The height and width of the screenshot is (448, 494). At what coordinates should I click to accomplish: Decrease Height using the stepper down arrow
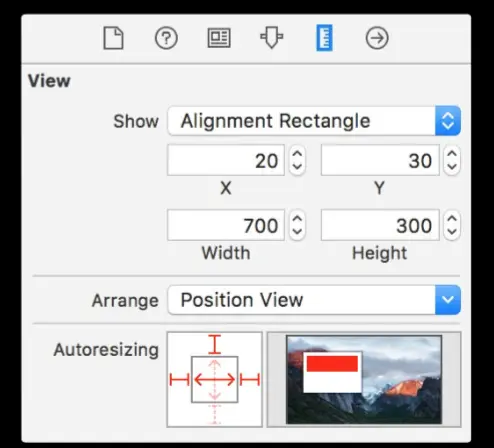[x=452, y=231]
